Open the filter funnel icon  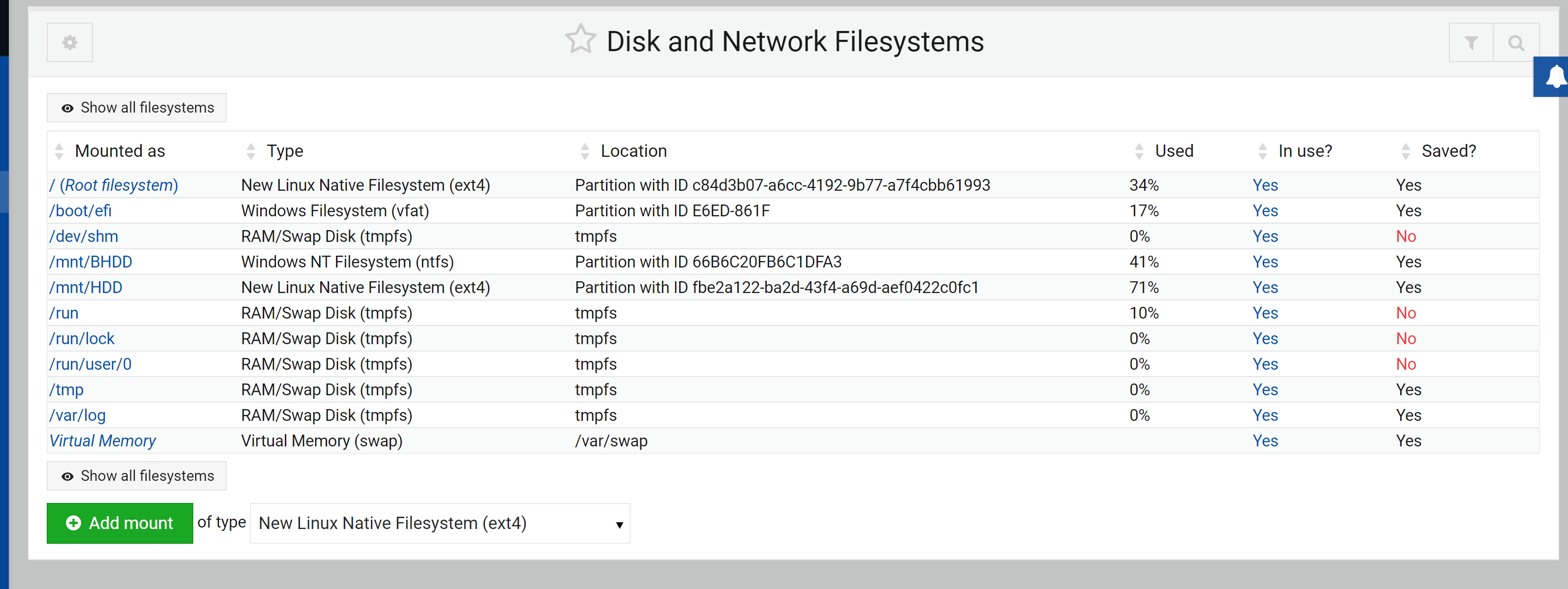pyautogui.click(x=1471, y=43)
